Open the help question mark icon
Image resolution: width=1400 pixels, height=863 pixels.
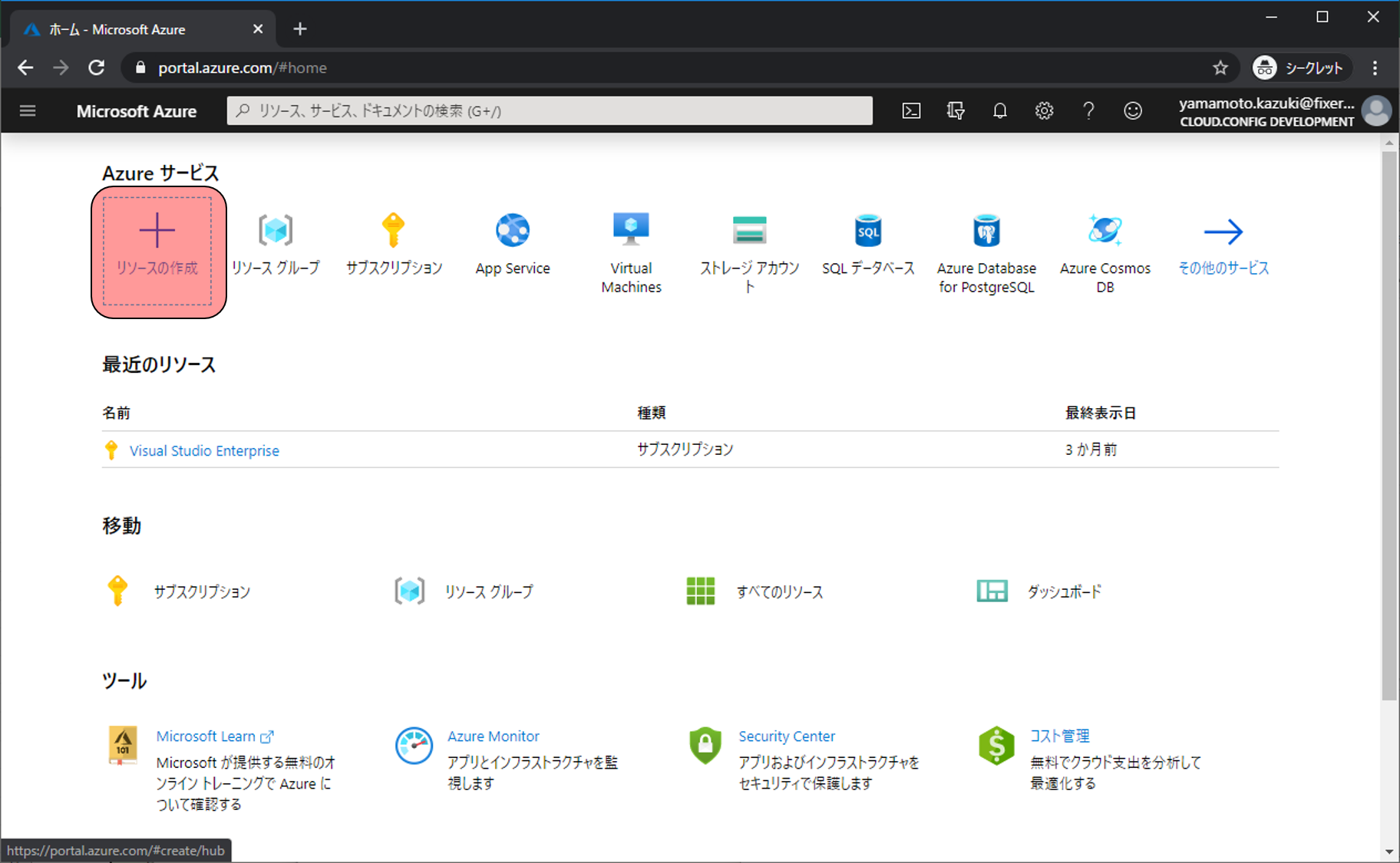(1088, 111)
